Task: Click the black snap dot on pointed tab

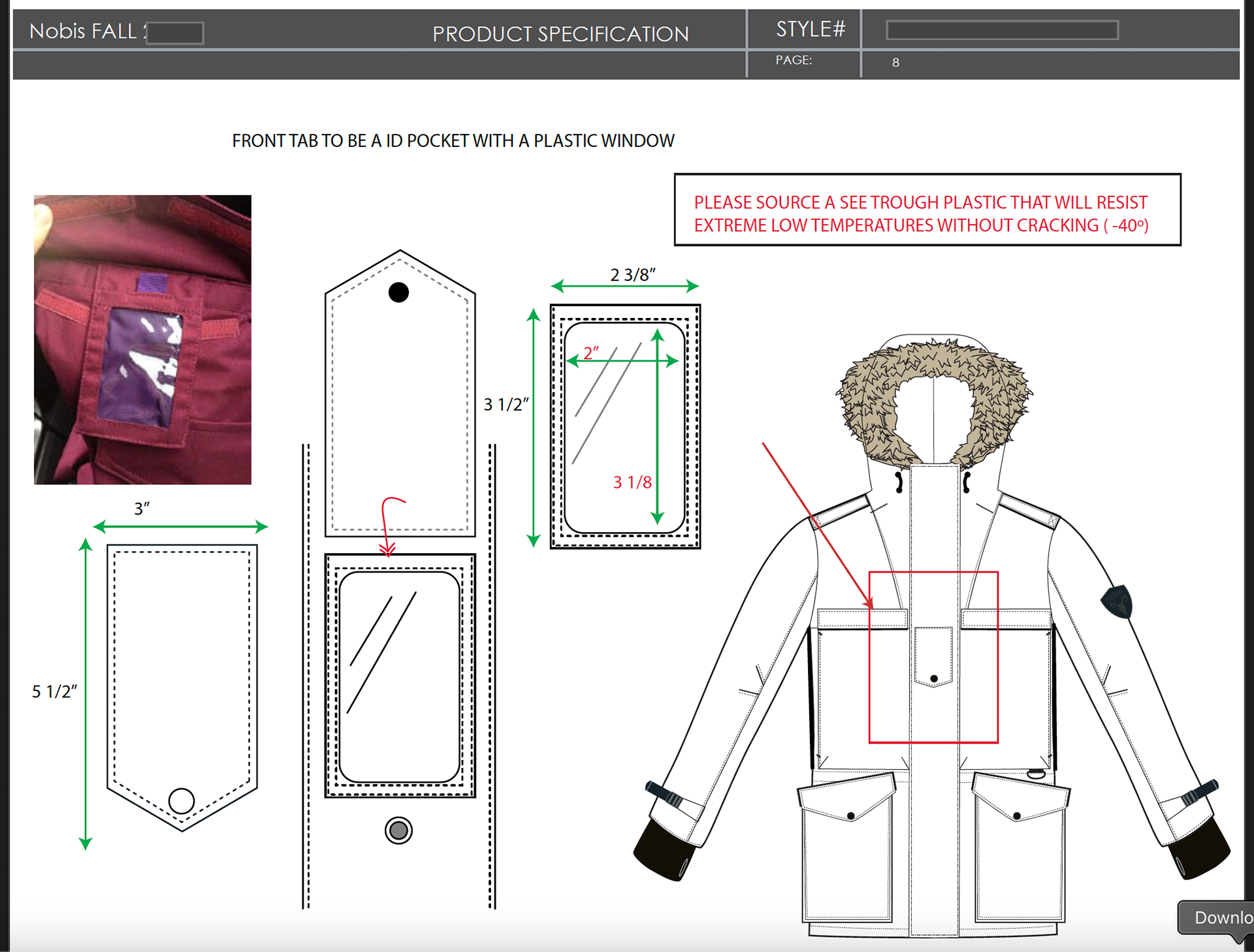Action: click(398, 292)
